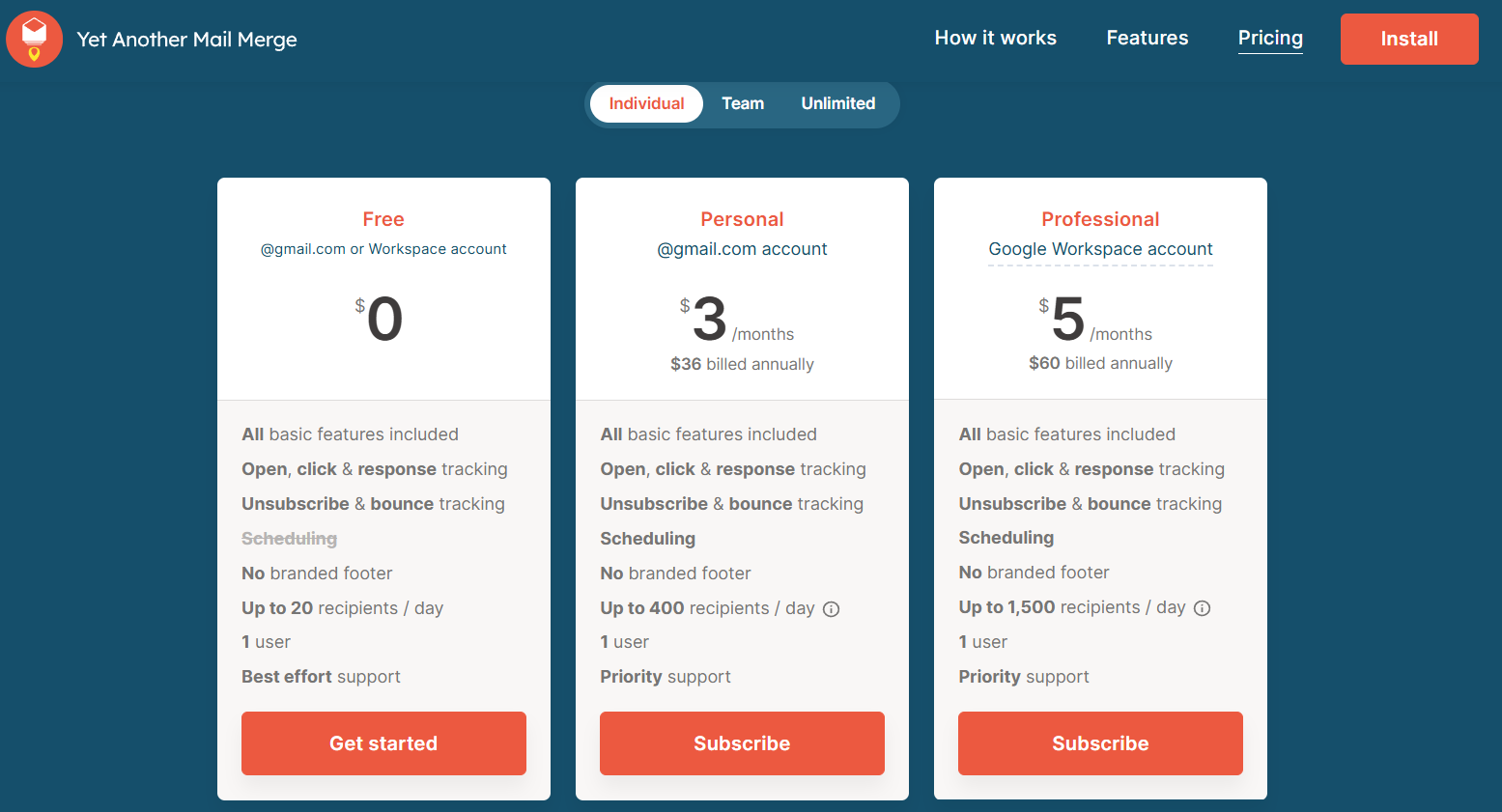
Task: Click info icon next to 1,500 recipients / day
Action: [1202, 608]
